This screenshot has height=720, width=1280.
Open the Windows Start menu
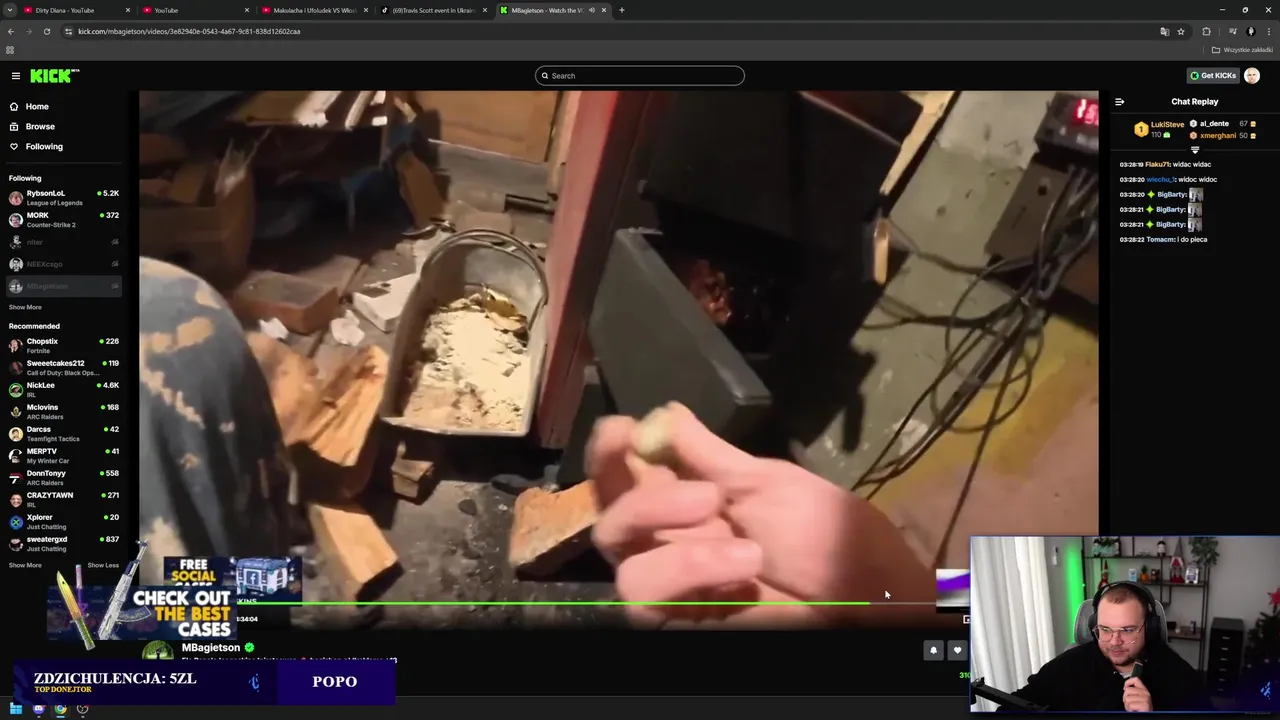tap(16, 709)
